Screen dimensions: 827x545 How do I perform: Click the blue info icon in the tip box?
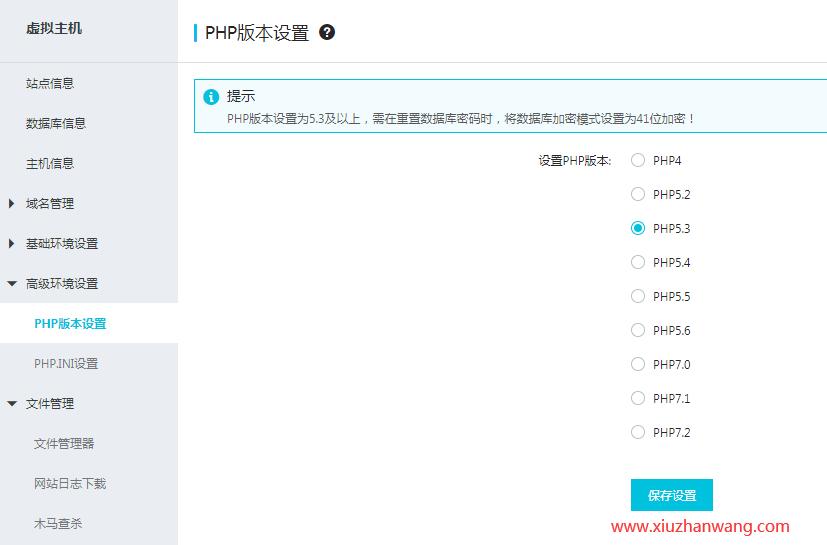211,97
